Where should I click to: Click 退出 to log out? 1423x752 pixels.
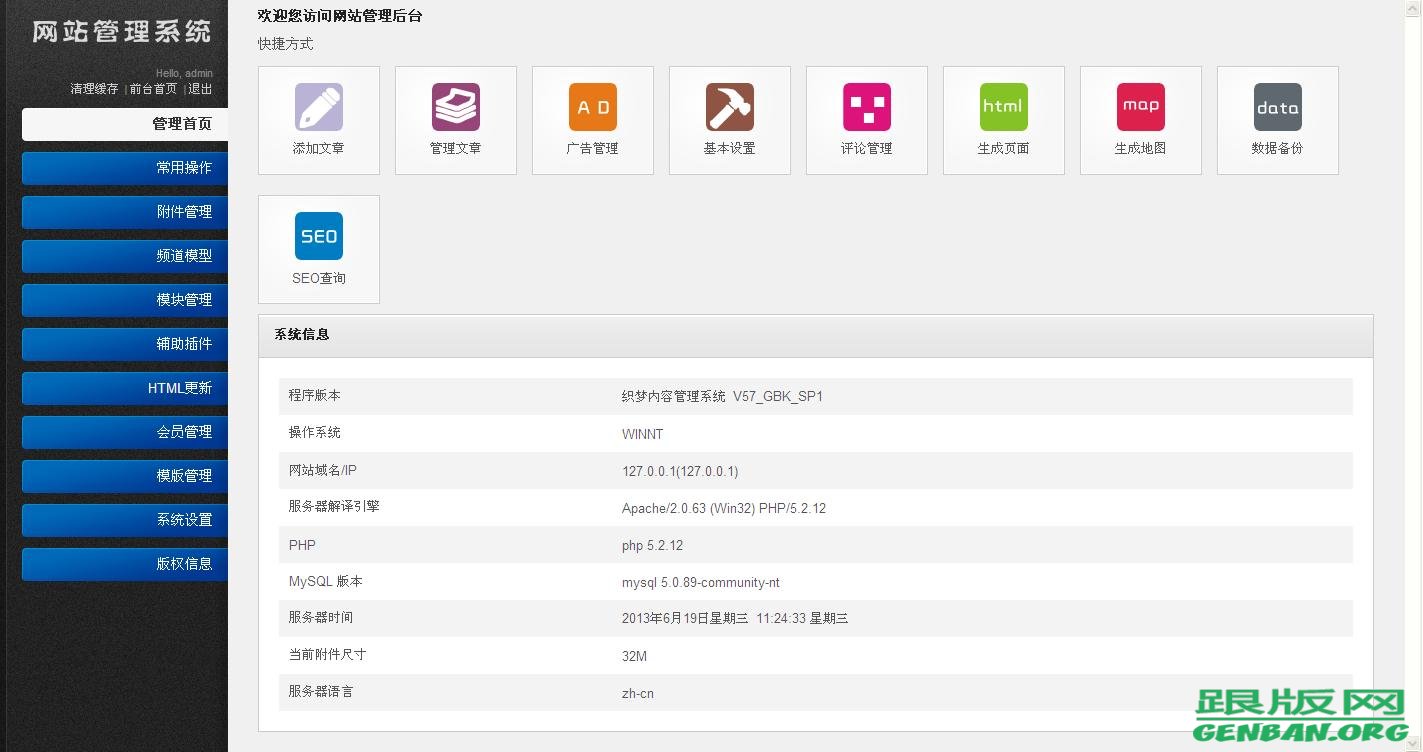(199, 88)
